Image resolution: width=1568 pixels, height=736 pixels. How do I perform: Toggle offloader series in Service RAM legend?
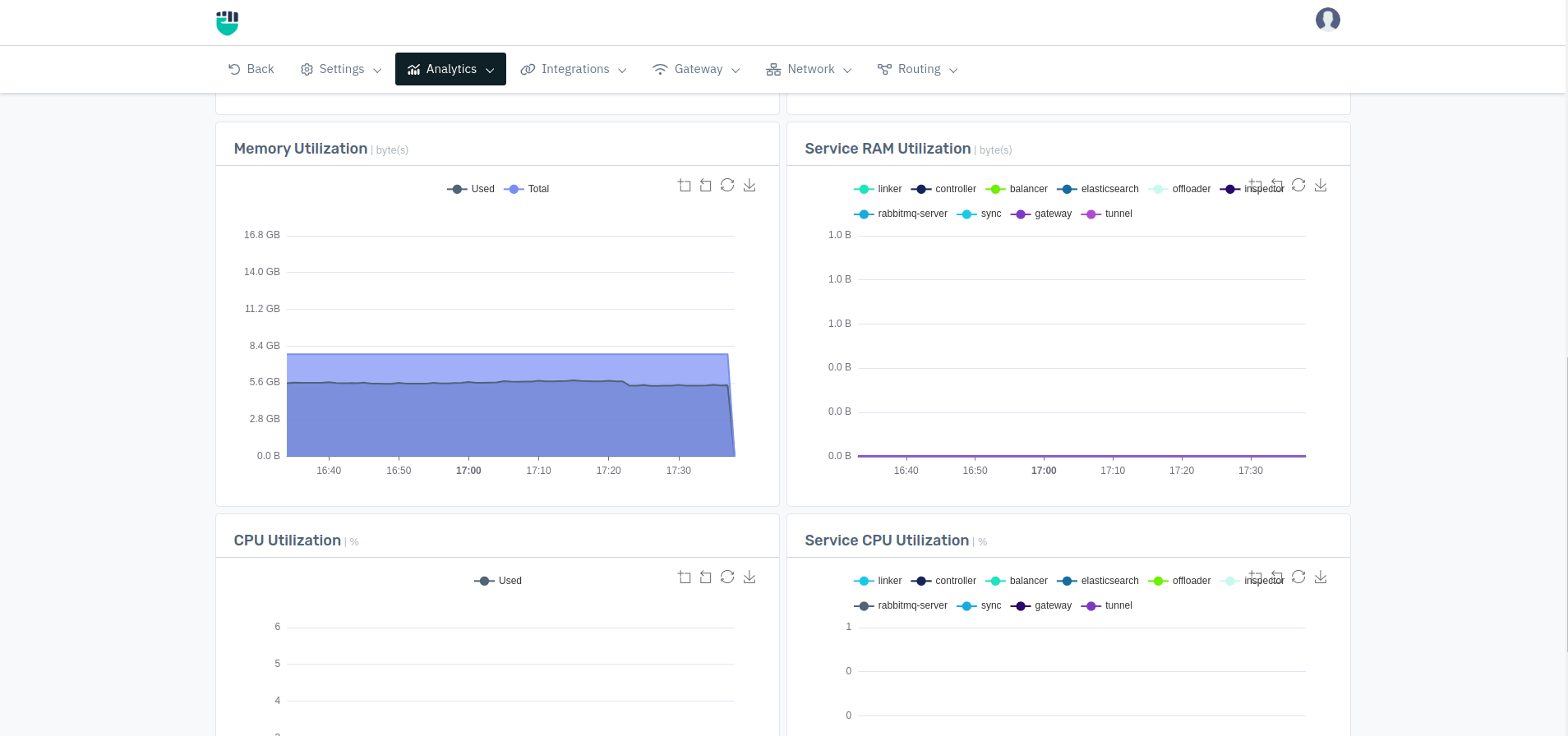(1179, 189)
